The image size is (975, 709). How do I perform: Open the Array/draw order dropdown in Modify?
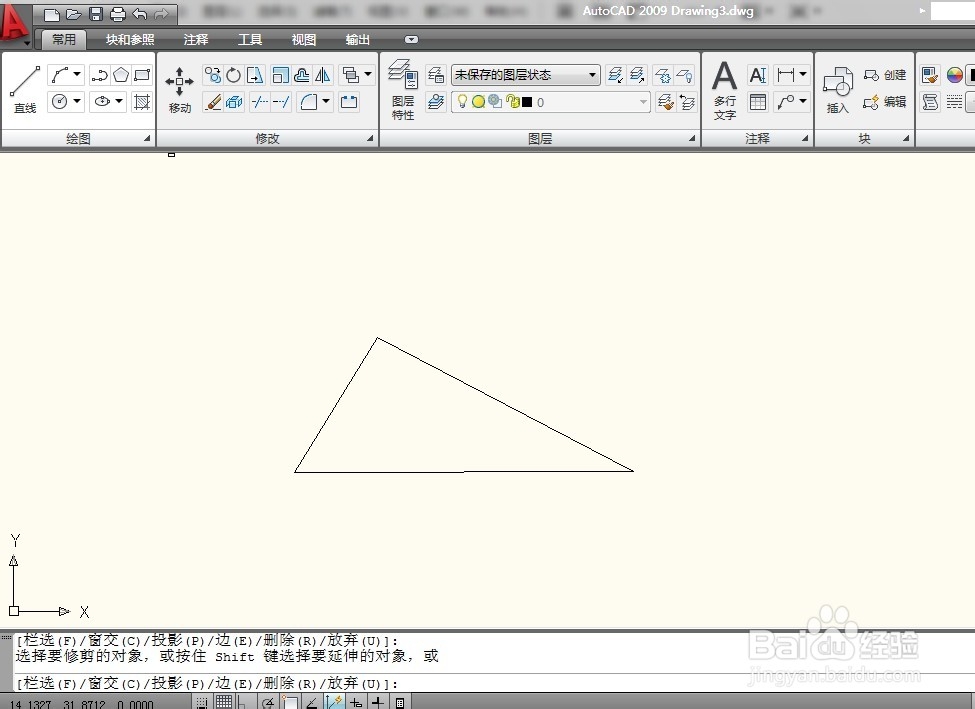[368, 75]
